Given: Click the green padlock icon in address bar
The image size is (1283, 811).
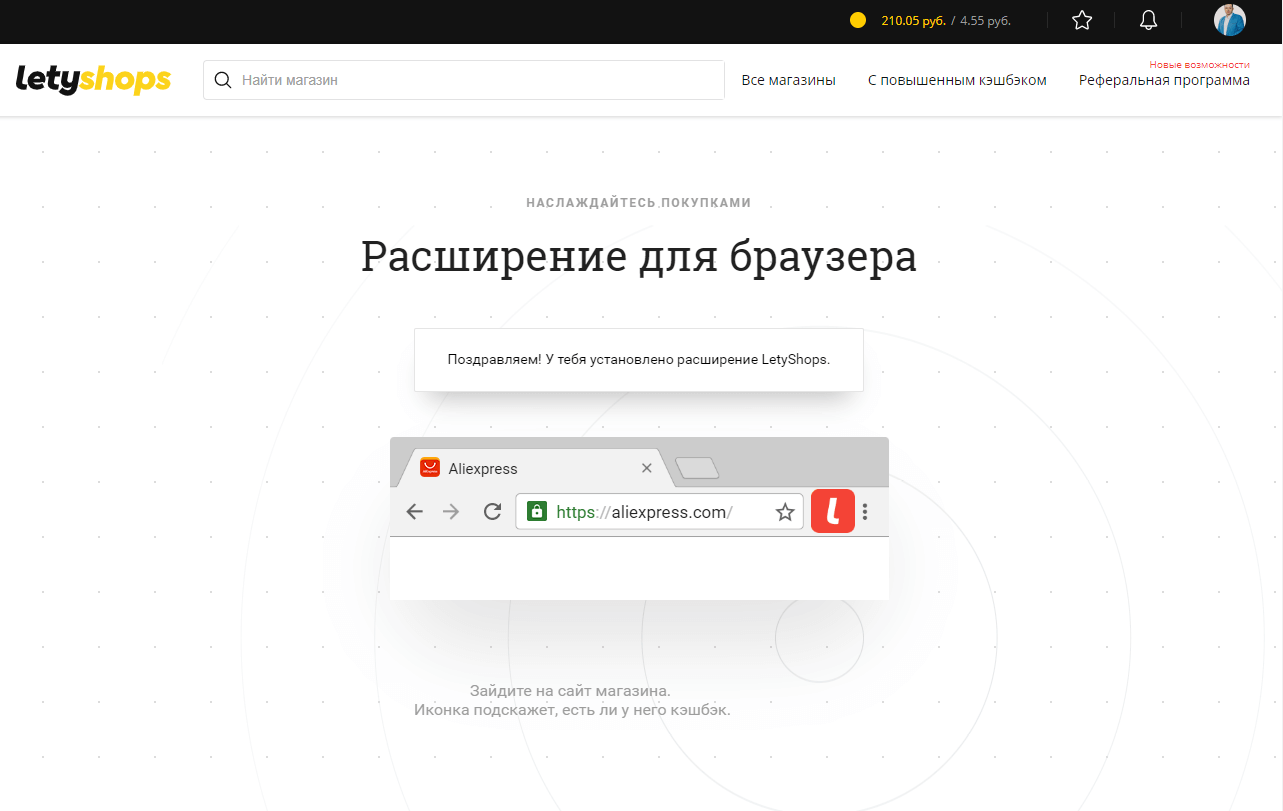Looking at the screenshot, I should tap(537, 512).
